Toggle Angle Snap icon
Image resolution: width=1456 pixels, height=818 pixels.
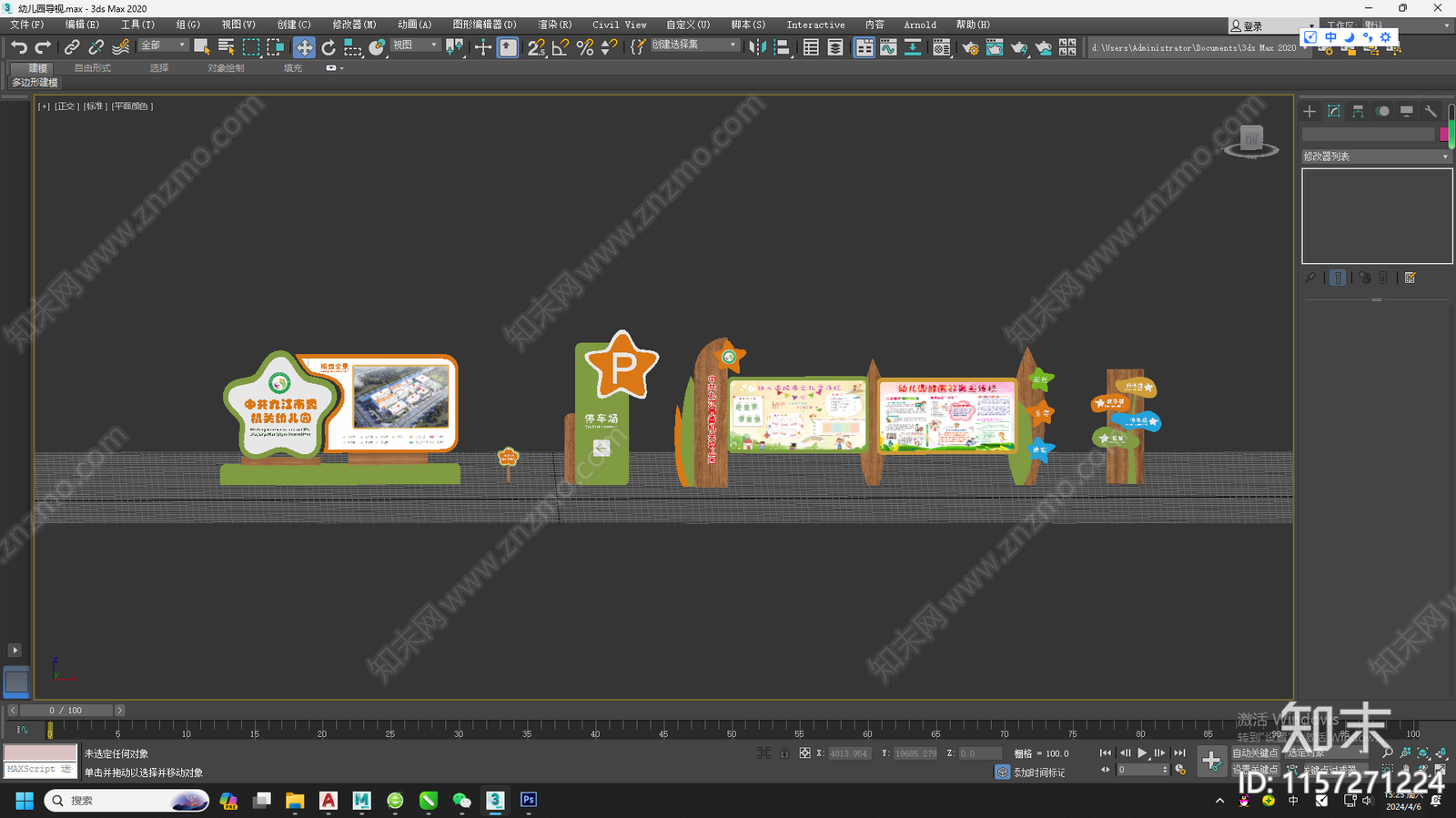pyautogui.click(x=561, y=47)
